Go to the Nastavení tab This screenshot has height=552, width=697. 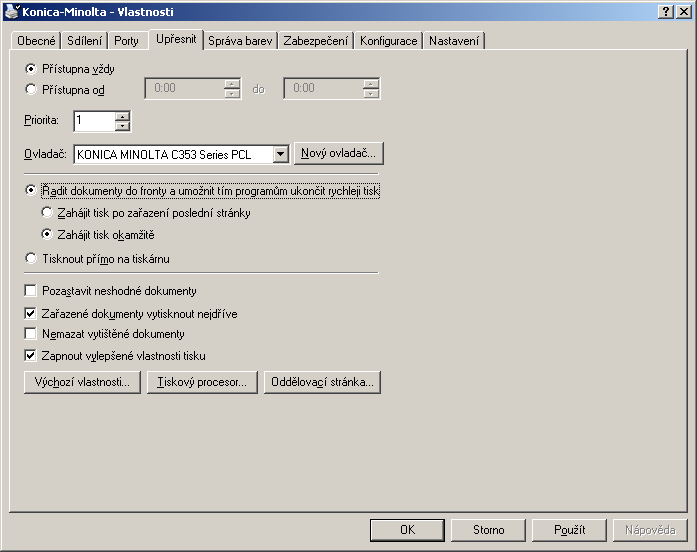(454, 41)
